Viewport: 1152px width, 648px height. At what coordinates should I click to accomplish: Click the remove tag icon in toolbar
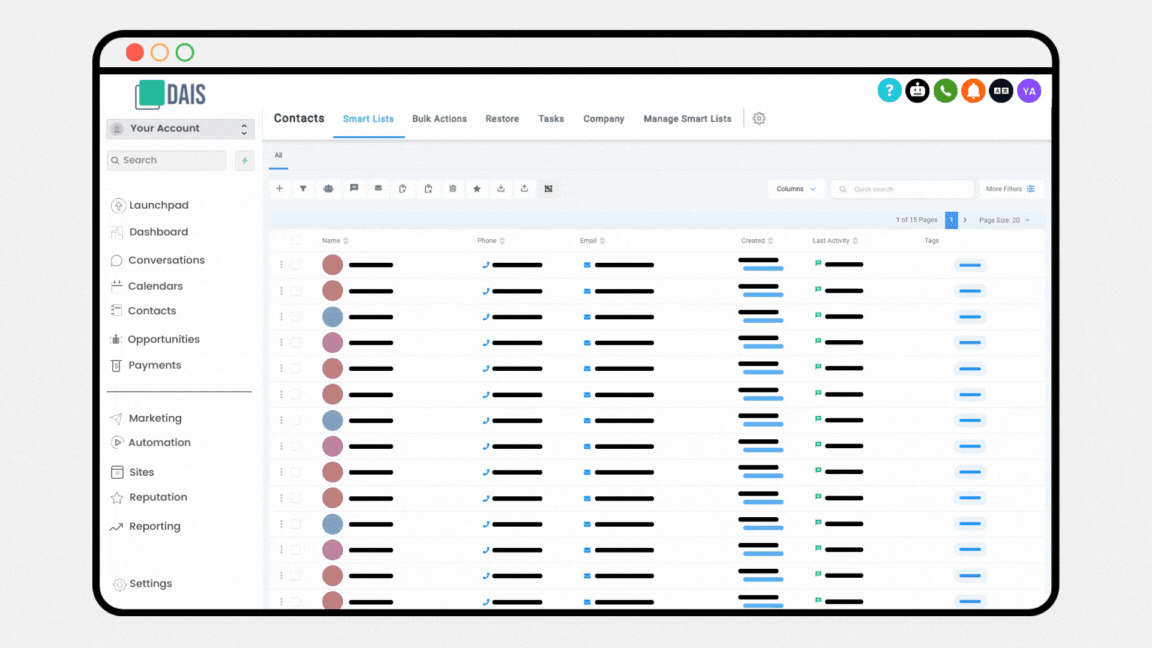pos(428,189)
